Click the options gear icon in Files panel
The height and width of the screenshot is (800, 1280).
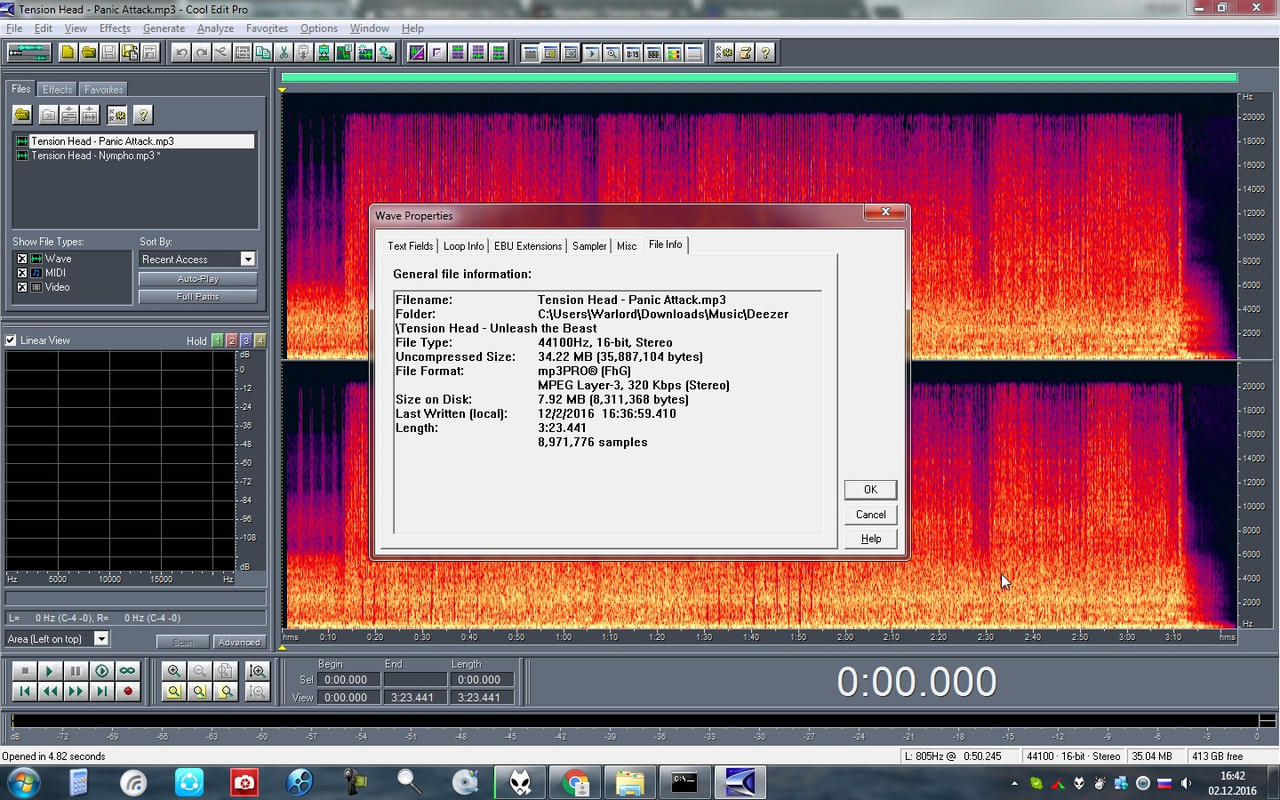(117, 115)
